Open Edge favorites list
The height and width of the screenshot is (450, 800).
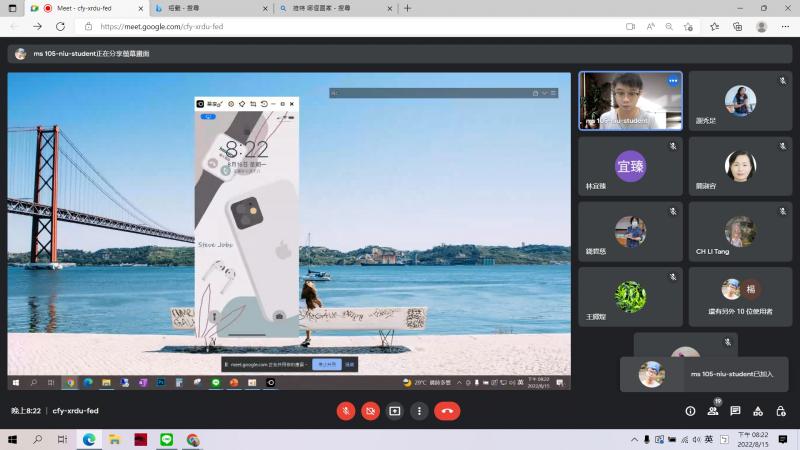tap(714, 27)
